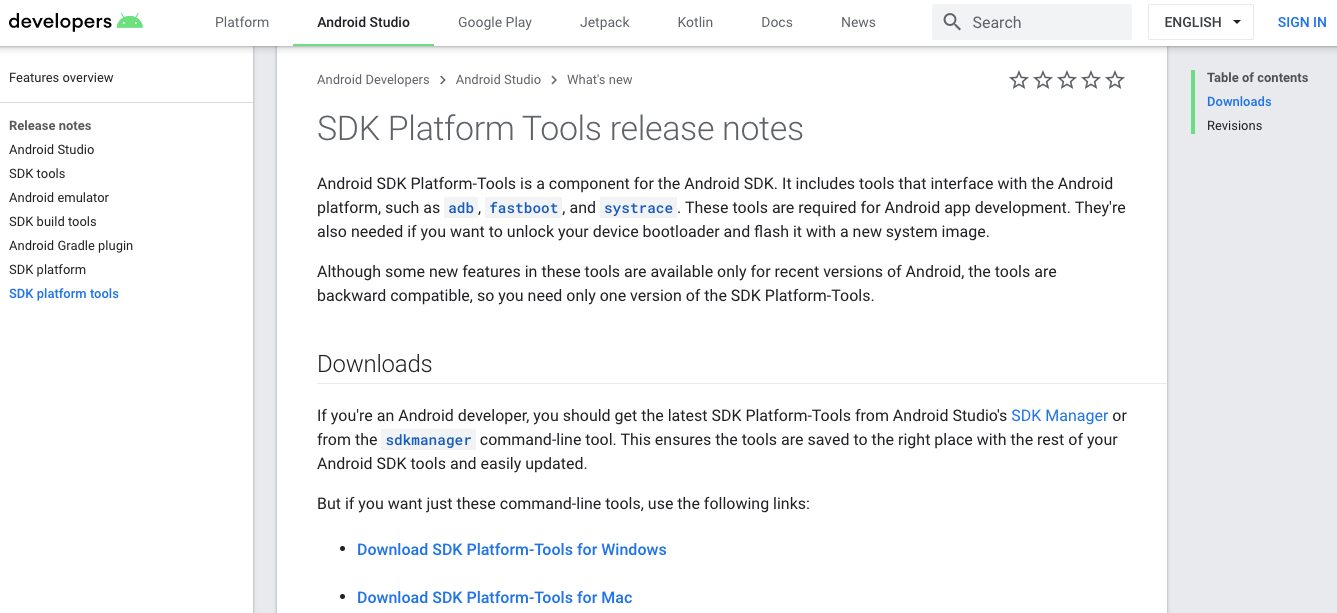Click the adb code chip

461,208
